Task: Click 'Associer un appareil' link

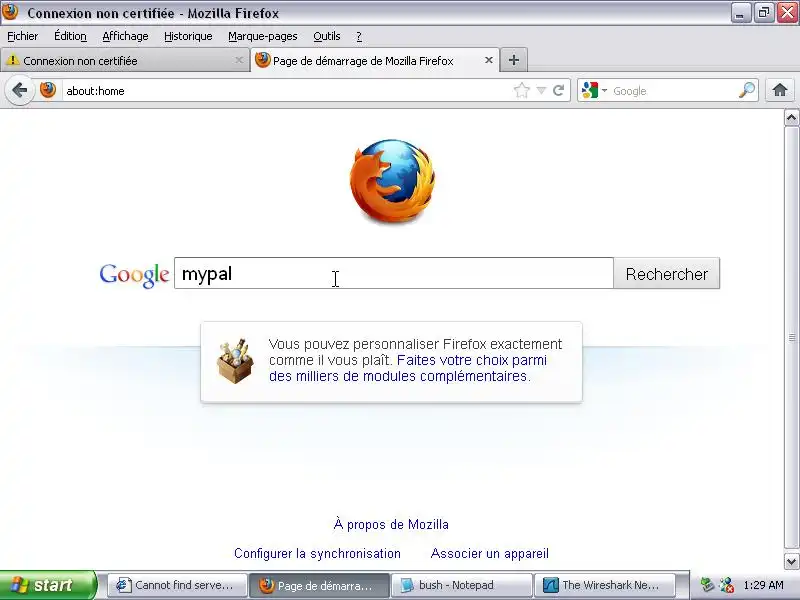Action: coord(489,554)
